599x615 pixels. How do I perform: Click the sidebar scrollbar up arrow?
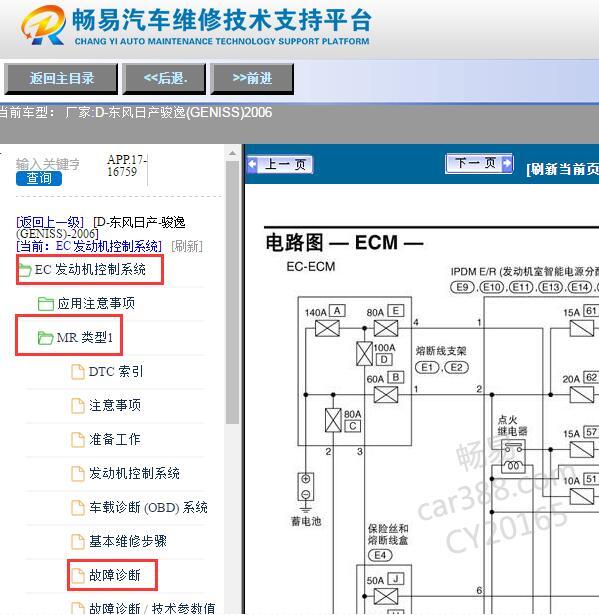point(233,153)
